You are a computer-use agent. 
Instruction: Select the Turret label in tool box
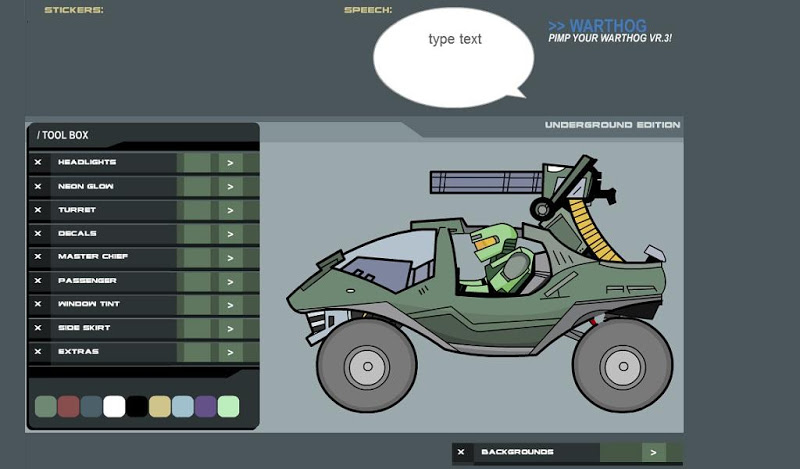pyautogui.click(x=77, y=210)
